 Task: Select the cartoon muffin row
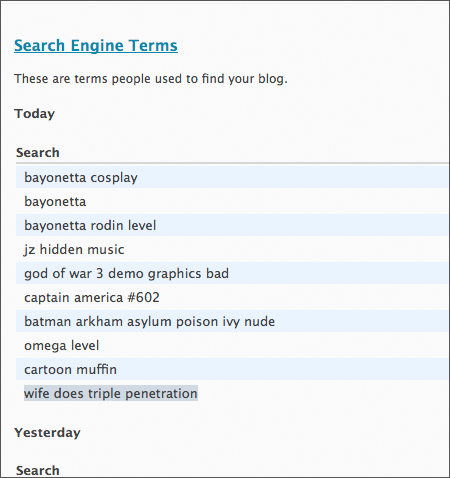[x=232, y=369]
